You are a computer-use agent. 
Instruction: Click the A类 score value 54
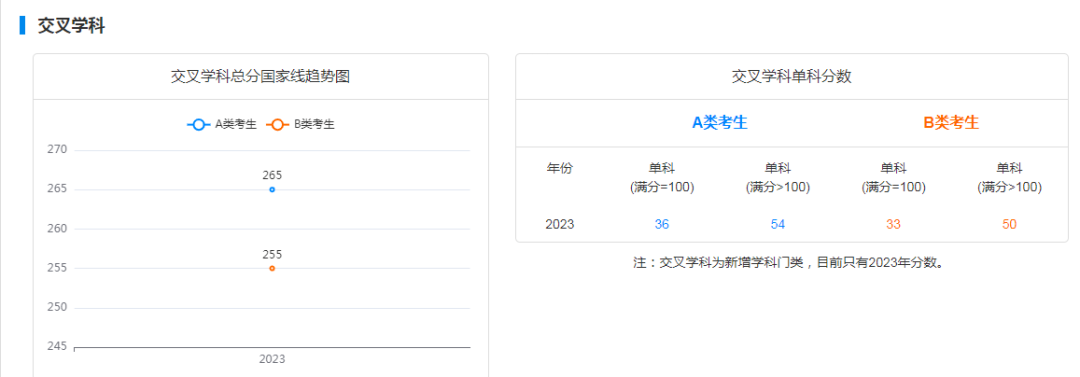coord(778,224)
